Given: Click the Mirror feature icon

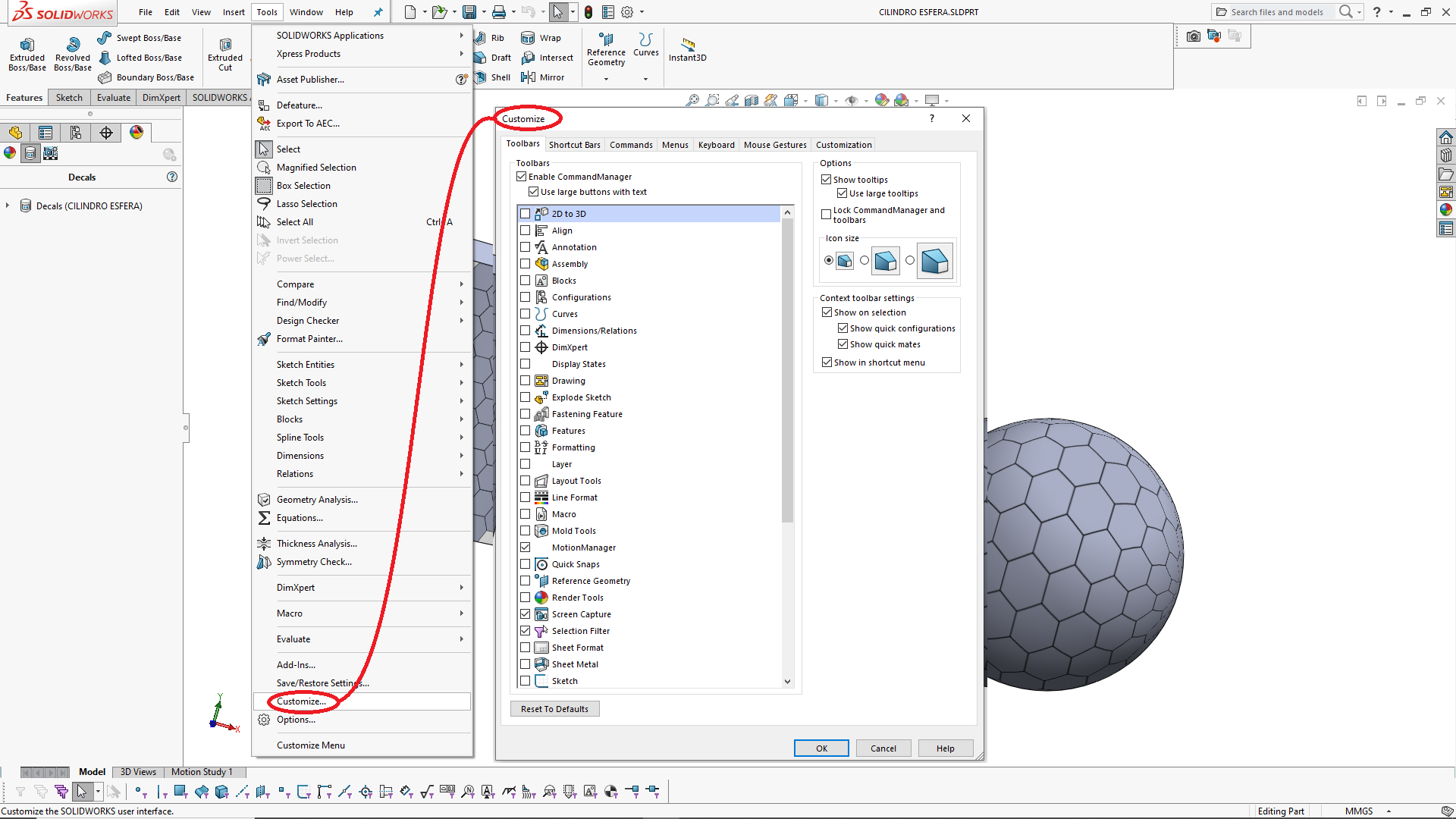Looking at the screenshot, I should (x=529, y=77).
